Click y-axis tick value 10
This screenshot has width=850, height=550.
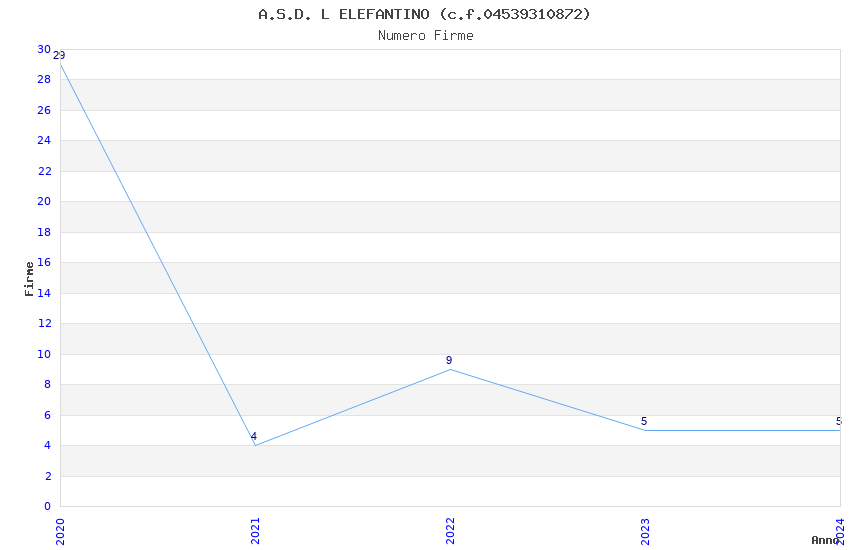(x=44, y=354)
